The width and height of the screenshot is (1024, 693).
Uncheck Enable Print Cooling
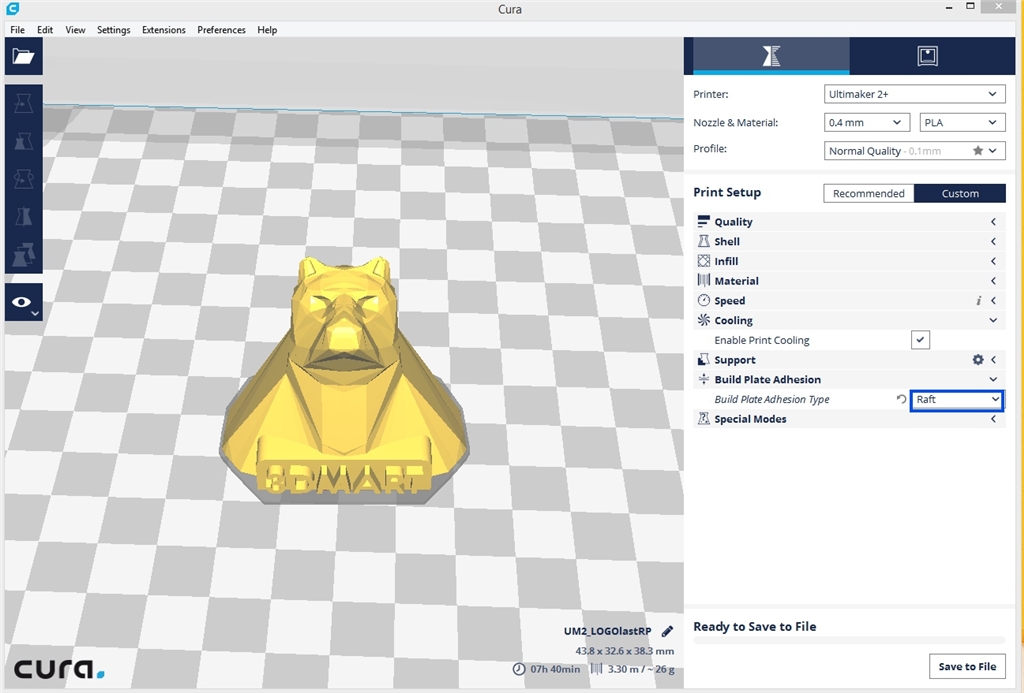tap(919, 339)
